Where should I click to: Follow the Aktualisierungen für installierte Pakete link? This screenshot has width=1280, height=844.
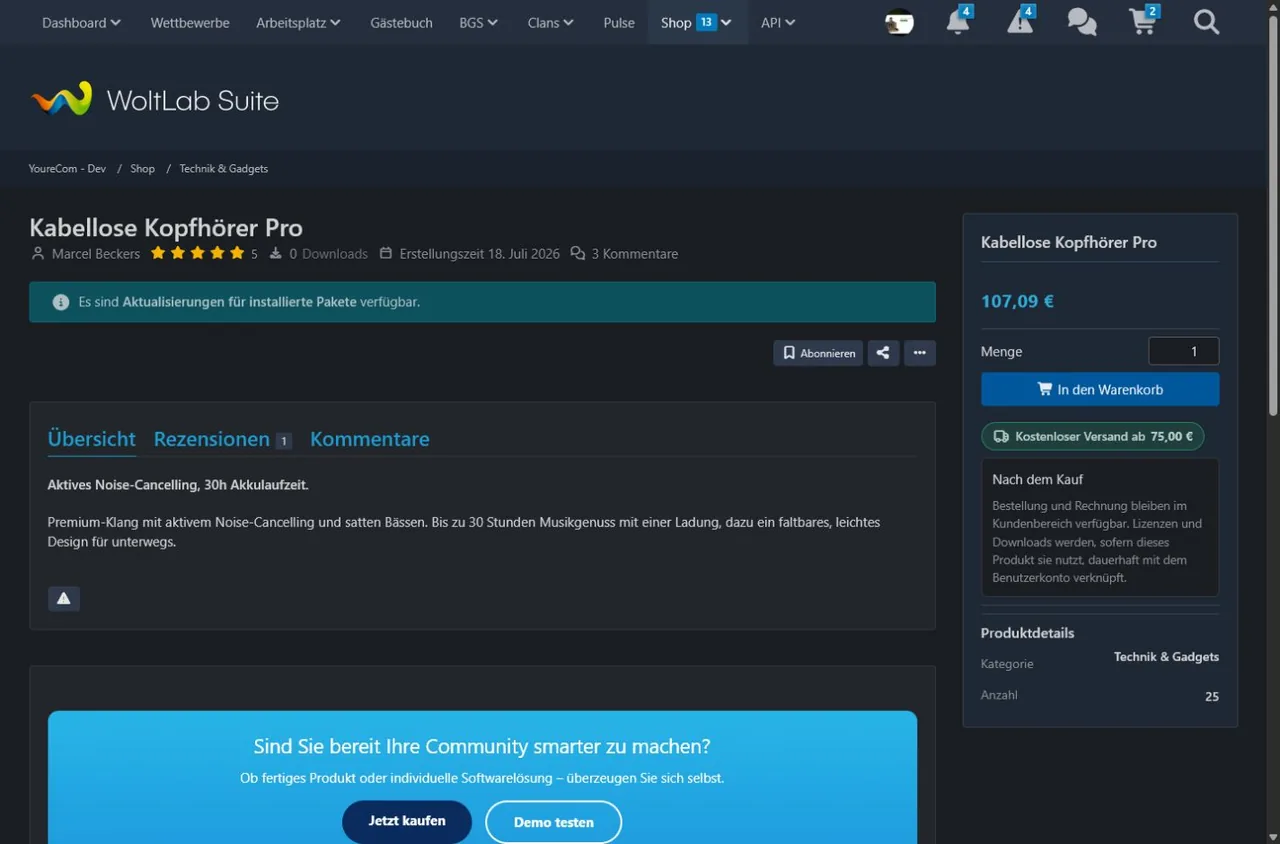(240, 302)
